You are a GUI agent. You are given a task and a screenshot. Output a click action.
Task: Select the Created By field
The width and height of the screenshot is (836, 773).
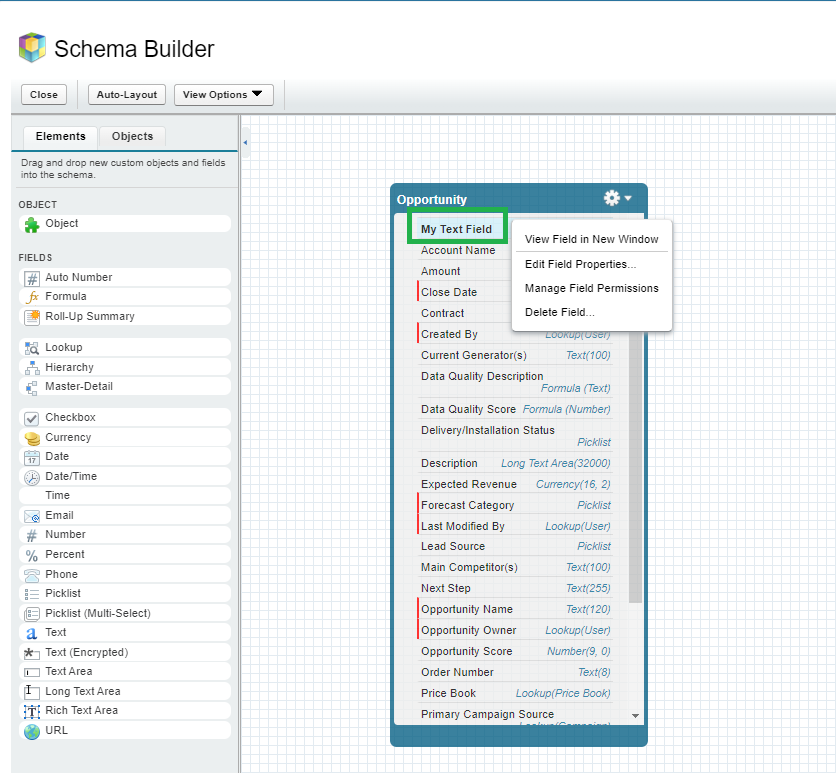(x=515, y=334)
